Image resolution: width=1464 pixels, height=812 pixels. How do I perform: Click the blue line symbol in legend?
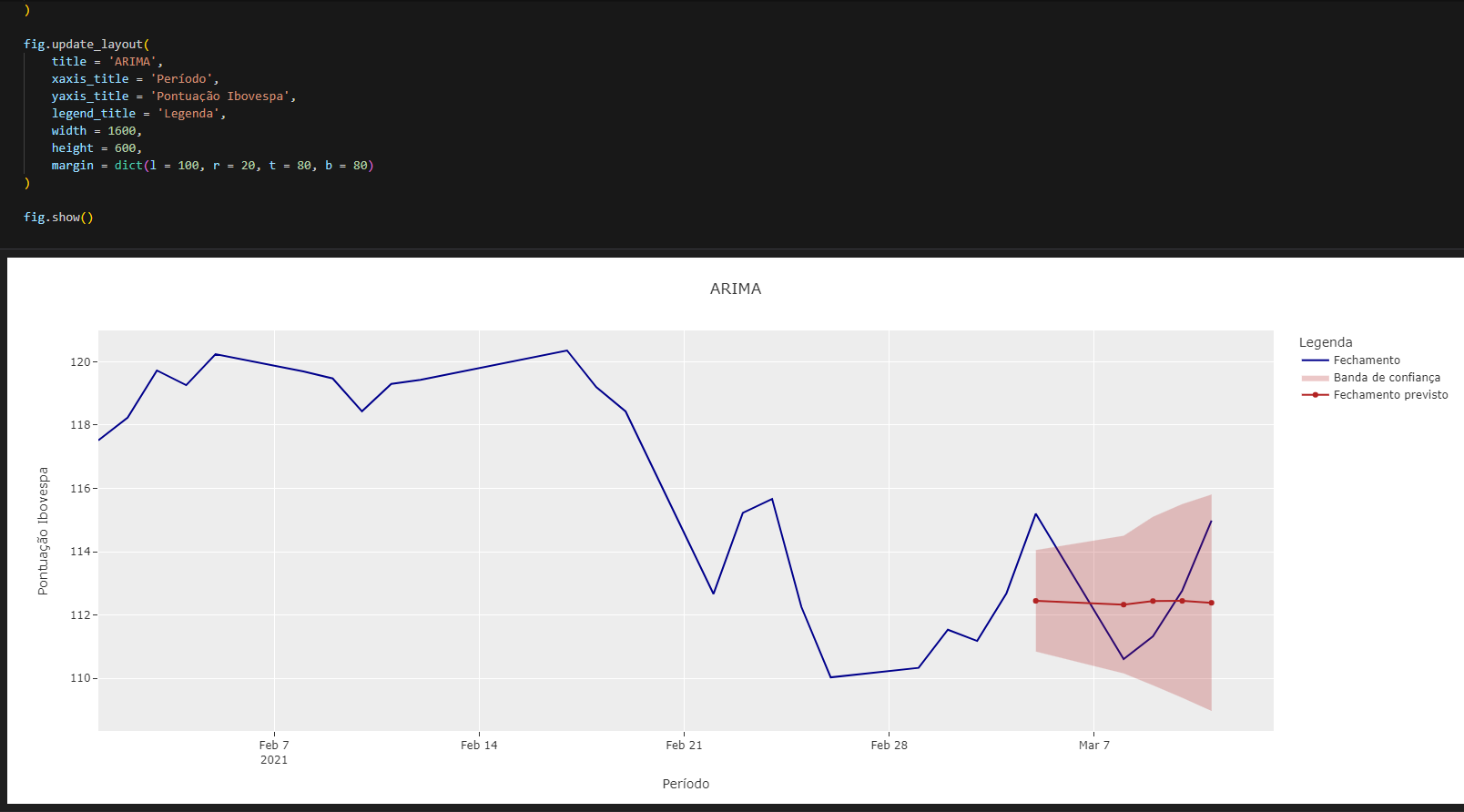click(x=1315, y=360)
